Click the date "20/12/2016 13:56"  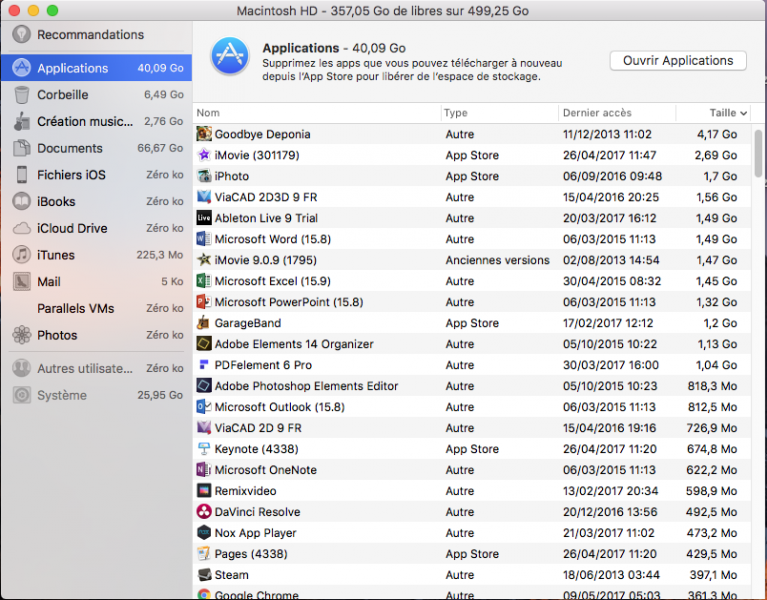610,512
